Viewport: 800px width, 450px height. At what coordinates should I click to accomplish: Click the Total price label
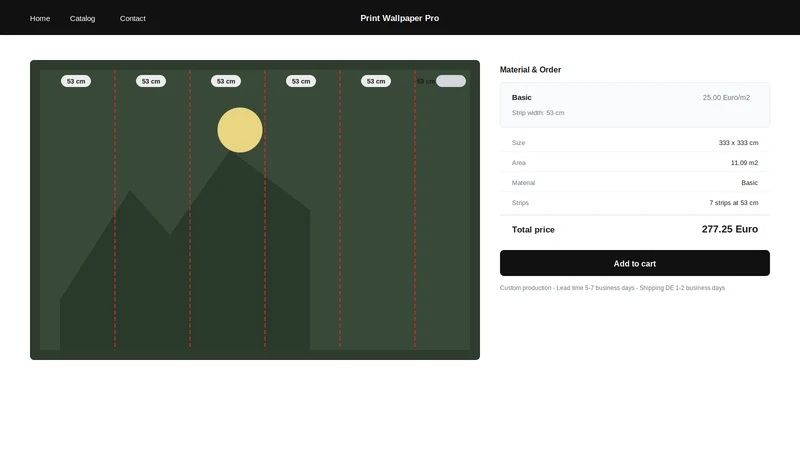533,230
